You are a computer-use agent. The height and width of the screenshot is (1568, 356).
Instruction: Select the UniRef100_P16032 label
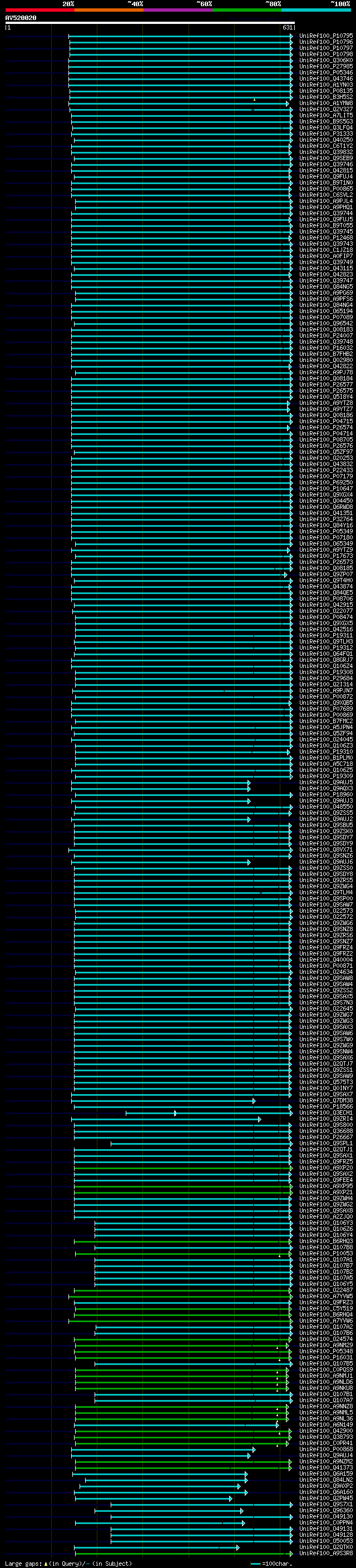pos(325,348)
